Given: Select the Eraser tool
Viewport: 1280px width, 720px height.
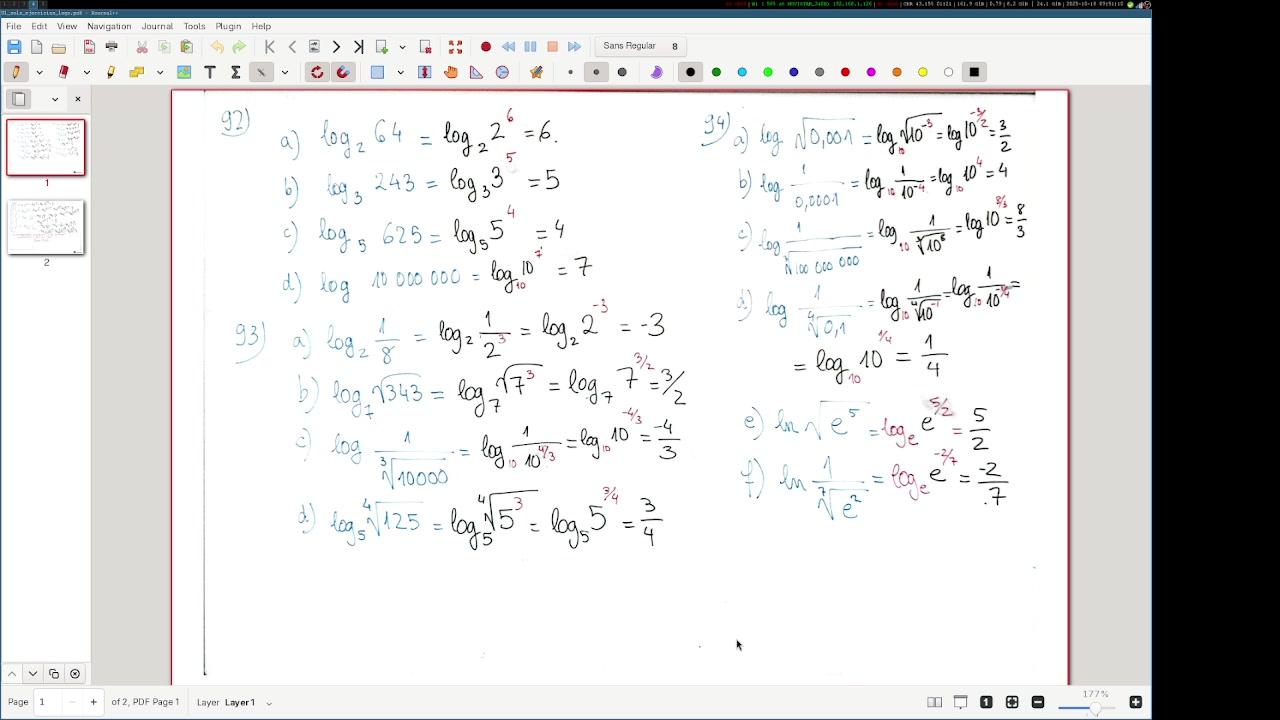Looking at the screenshot, I should 63,72.
